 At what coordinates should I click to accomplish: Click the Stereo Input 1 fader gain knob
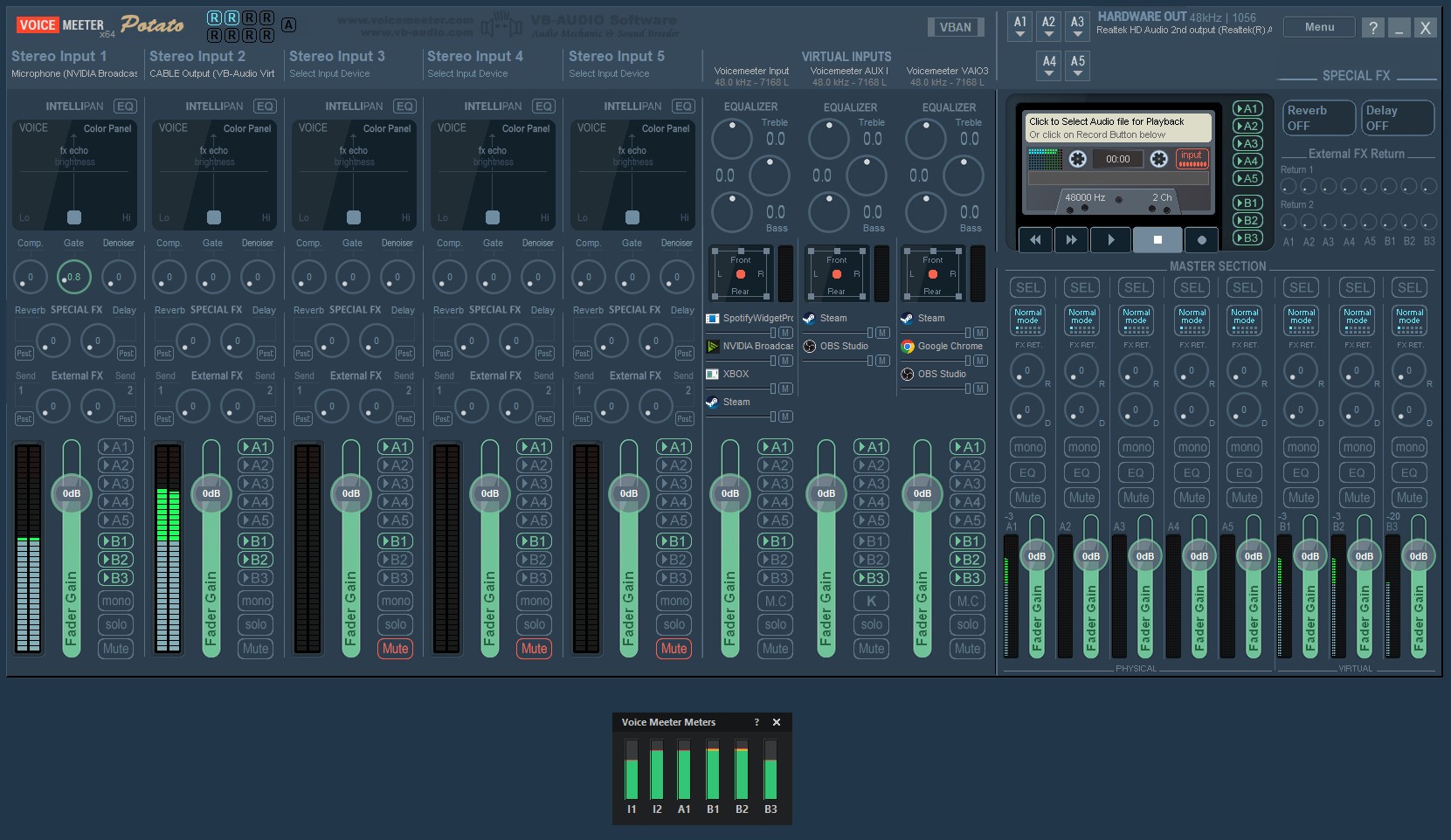tap(72, 493)
